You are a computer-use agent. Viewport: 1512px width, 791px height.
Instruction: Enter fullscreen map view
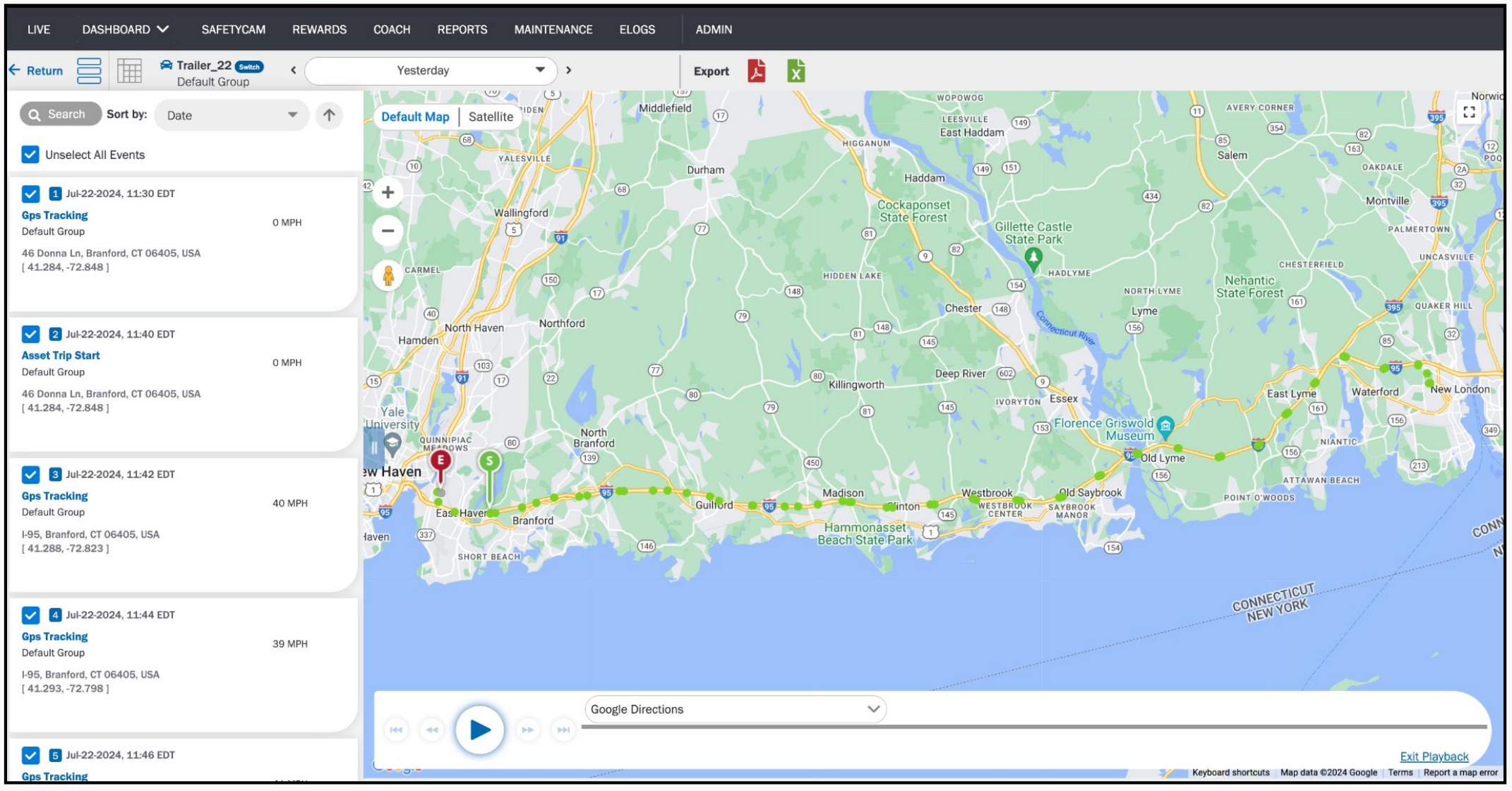[x=1469, y=112]
